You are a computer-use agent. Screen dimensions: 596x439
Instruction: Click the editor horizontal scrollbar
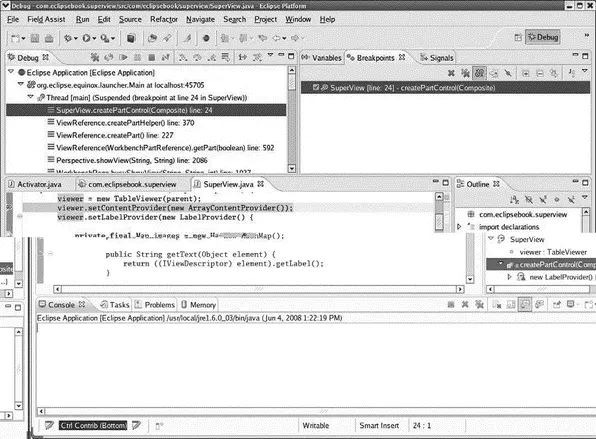259,289
